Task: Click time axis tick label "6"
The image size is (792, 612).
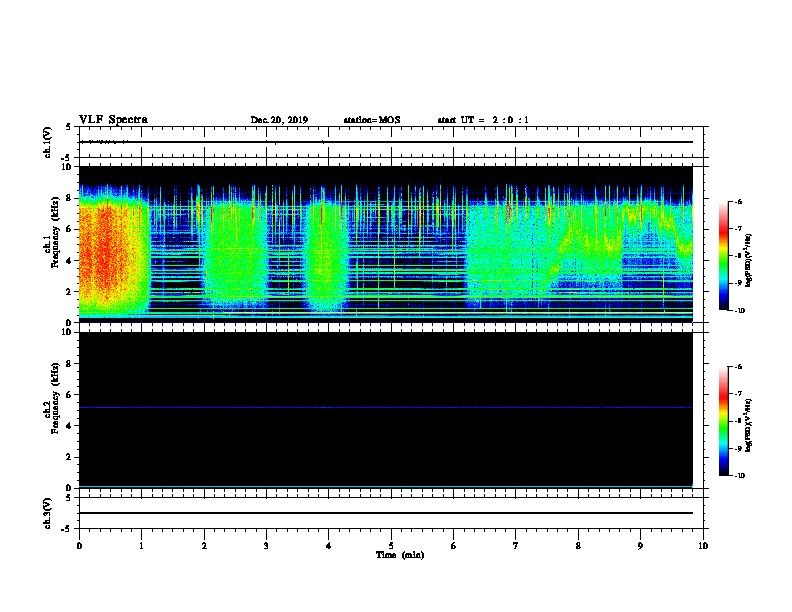Action: click(454, 545)
